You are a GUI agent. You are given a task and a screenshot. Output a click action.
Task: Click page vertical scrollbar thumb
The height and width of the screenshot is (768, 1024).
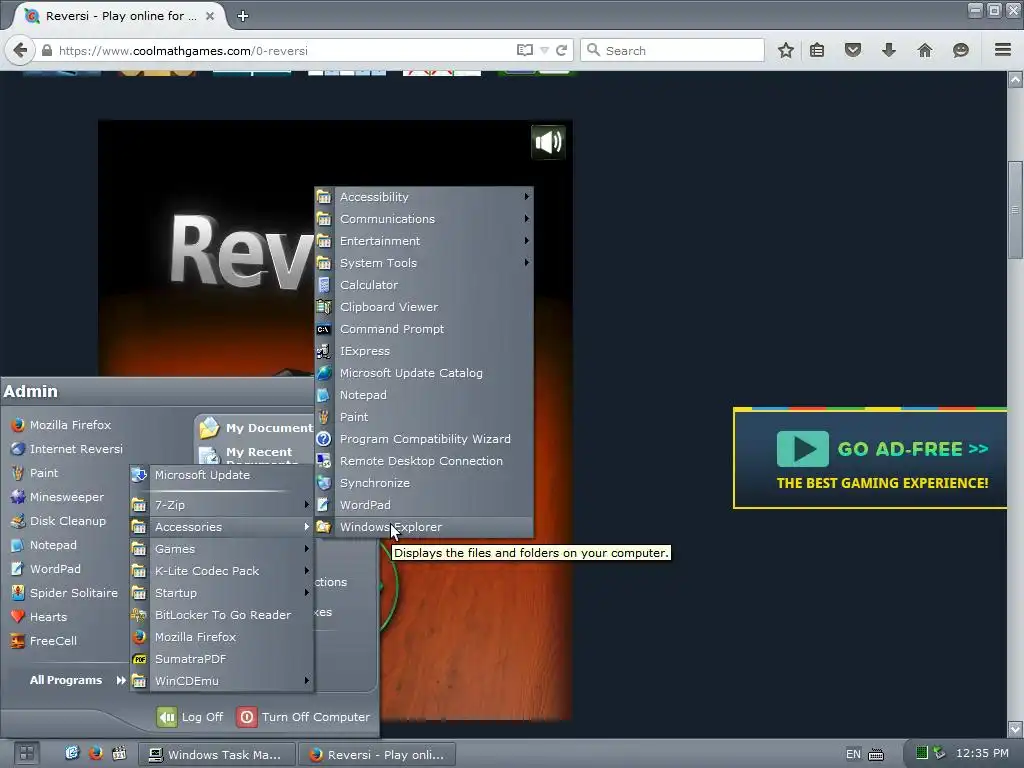click(1015, 210)
